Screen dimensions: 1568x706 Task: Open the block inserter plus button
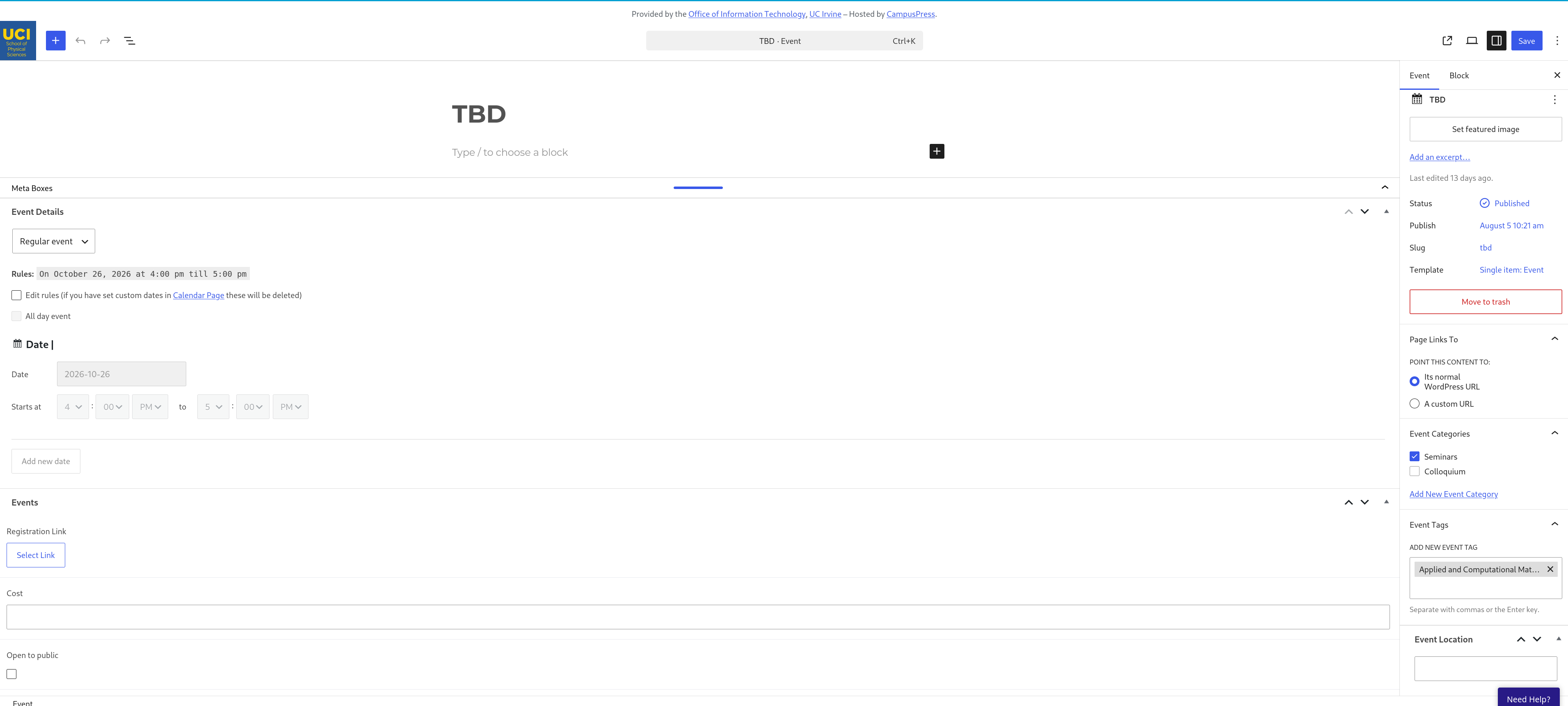(55, 41)
